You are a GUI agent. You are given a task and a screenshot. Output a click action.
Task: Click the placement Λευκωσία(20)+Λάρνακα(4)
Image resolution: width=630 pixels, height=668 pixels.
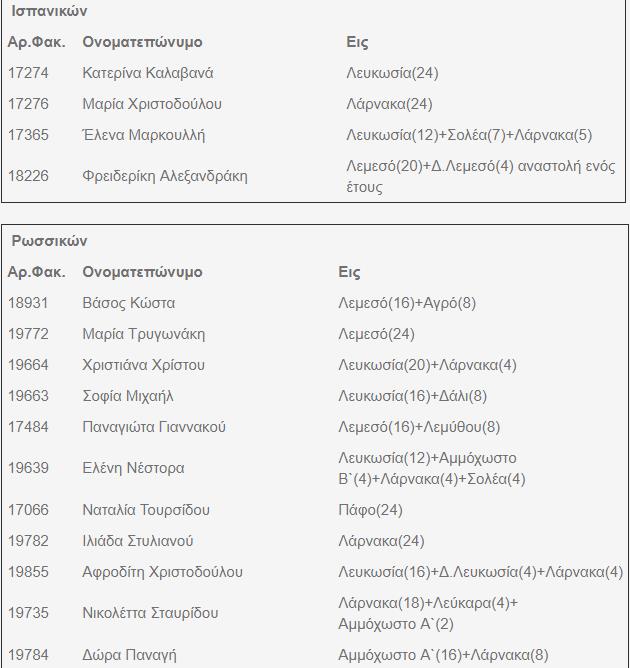point(427,365)
